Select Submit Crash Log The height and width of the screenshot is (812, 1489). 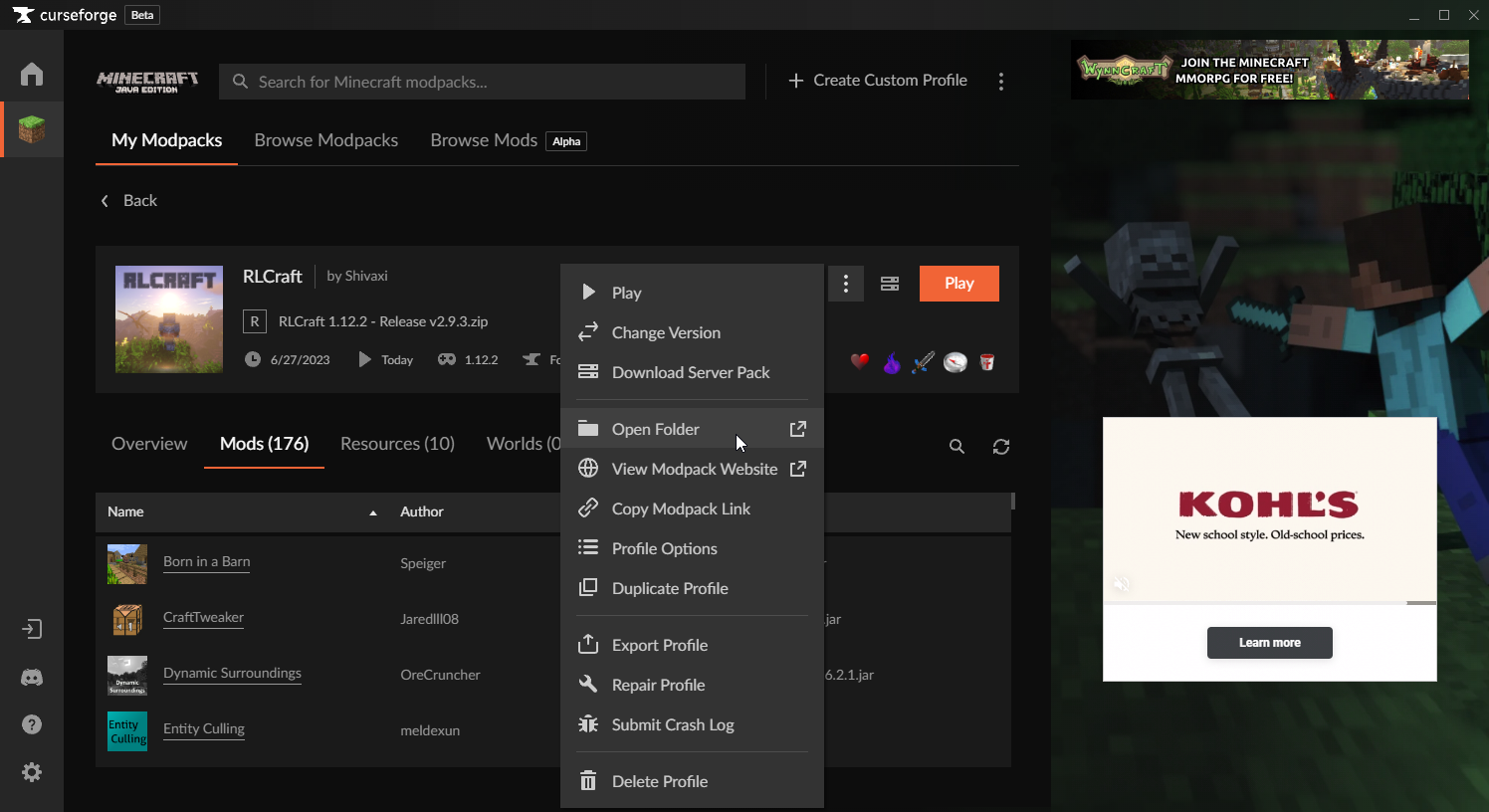(692, 724)
